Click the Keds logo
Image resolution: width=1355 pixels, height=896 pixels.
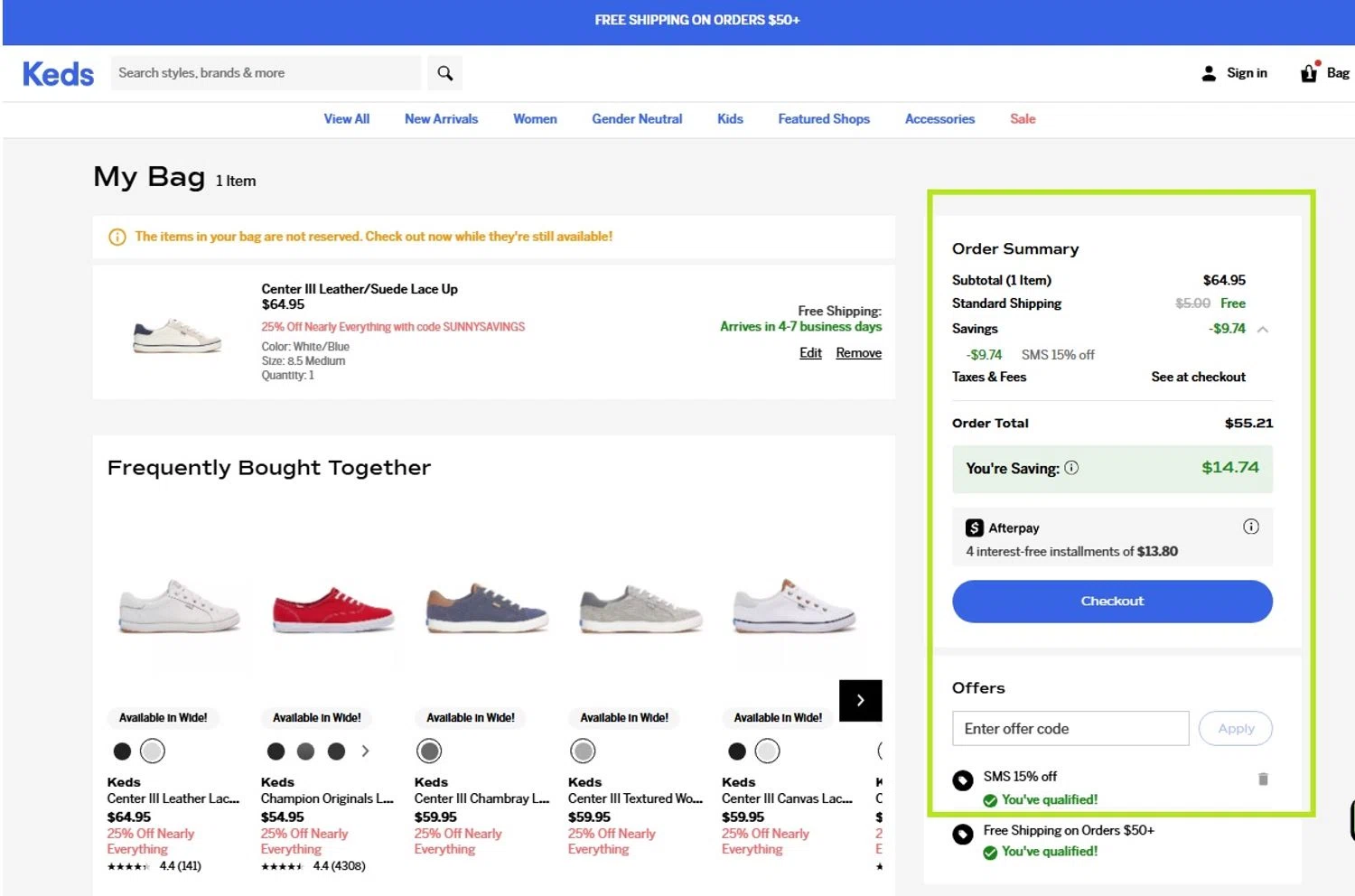click(x=58, y=74)
